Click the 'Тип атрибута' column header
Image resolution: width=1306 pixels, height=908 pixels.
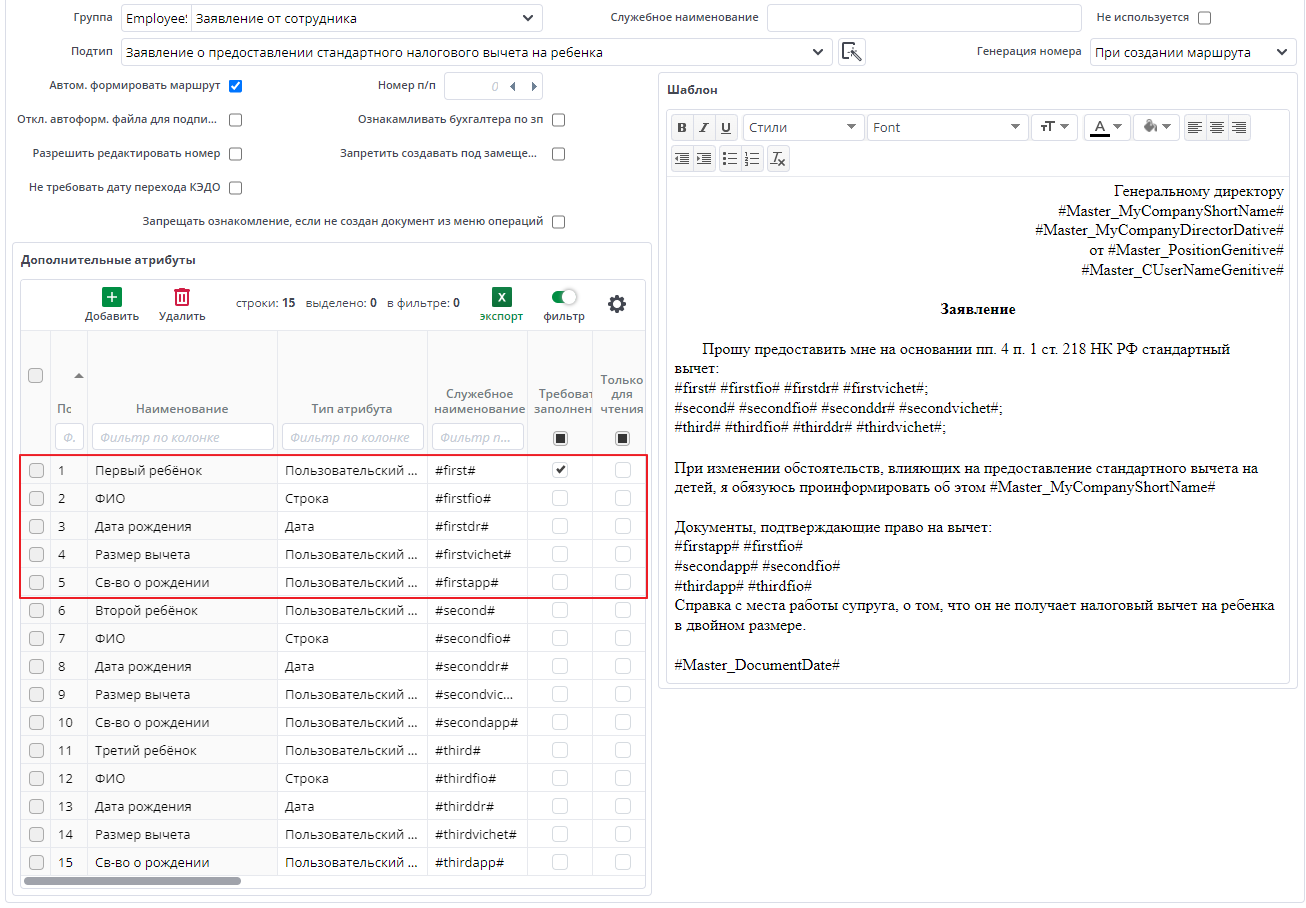coord(352,408)
